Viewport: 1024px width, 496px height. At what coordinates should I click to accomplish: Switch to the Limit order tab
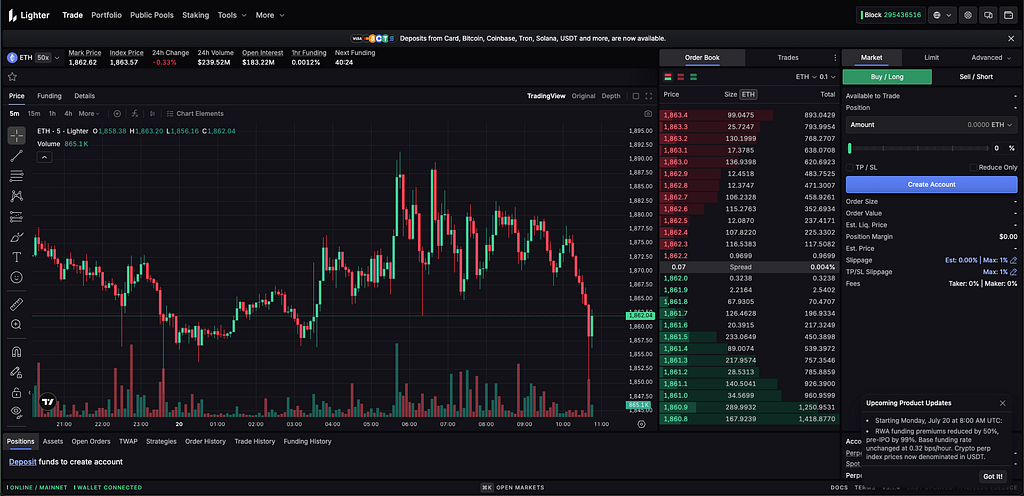pyautogui.click(x=932, y=57)
